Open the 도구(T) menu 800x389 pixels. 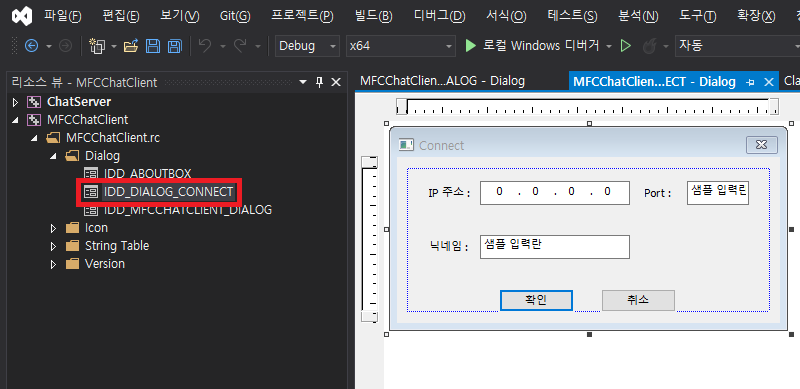click(697, 16)
